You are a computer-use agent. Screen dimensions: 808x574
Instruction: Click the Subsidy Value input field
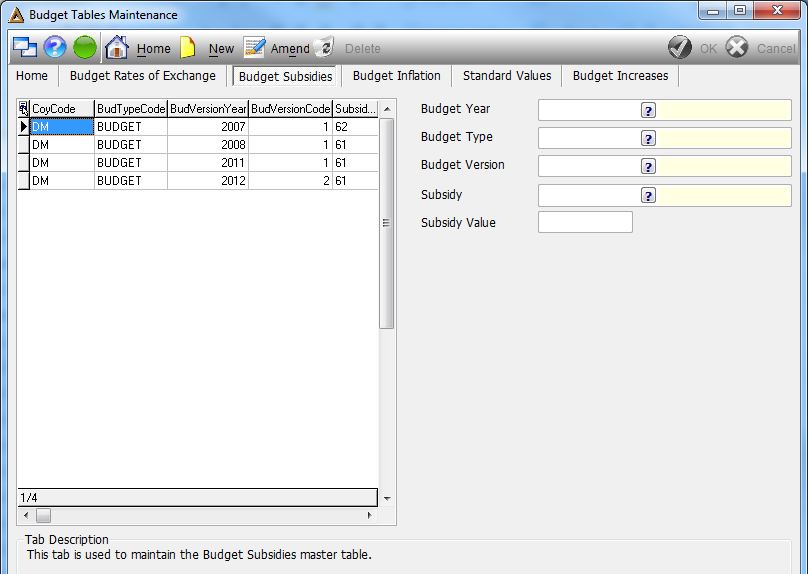coord(585,222)
